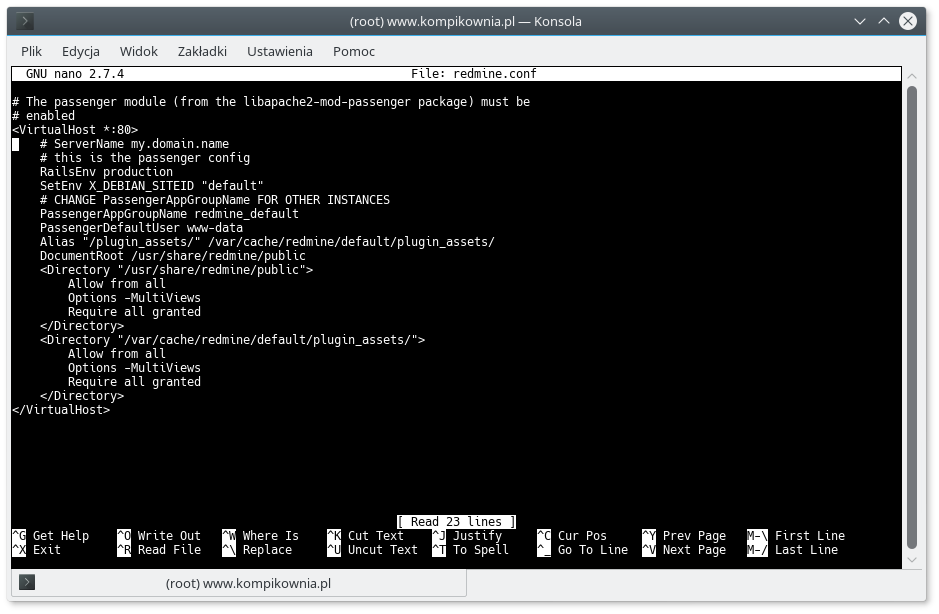Screen dimensions: 939x614
Task: Click the '<VirtualHost *:80>' line
Action: [75, 129]
